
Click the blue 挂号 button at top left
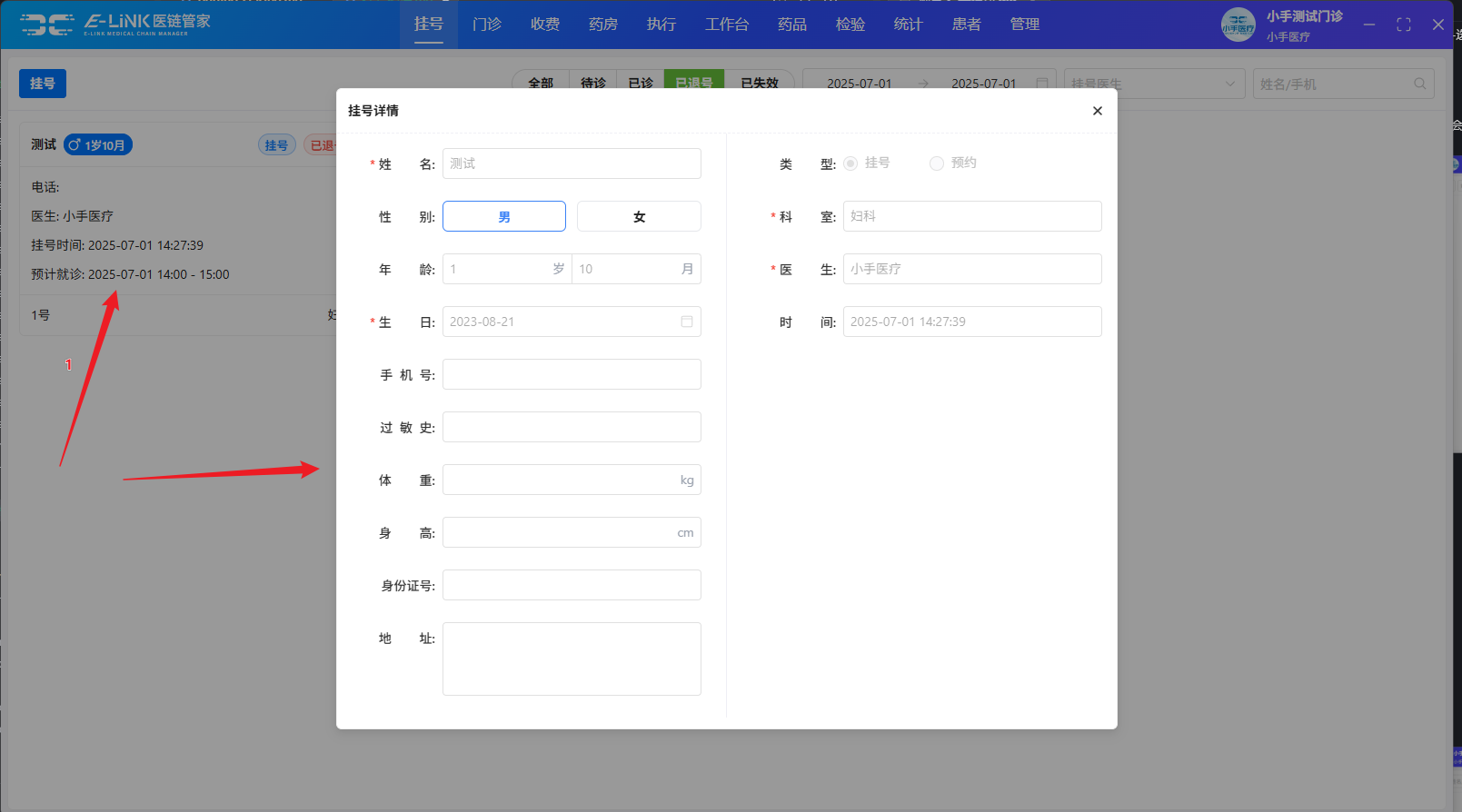click(43, 84)
